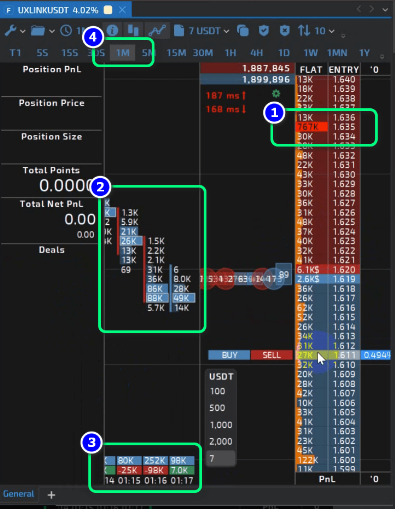Image resolution: width=395 pixels, height=509 pixels.
Task: Open the scale 10 dropdown
Action: (324, 31)
